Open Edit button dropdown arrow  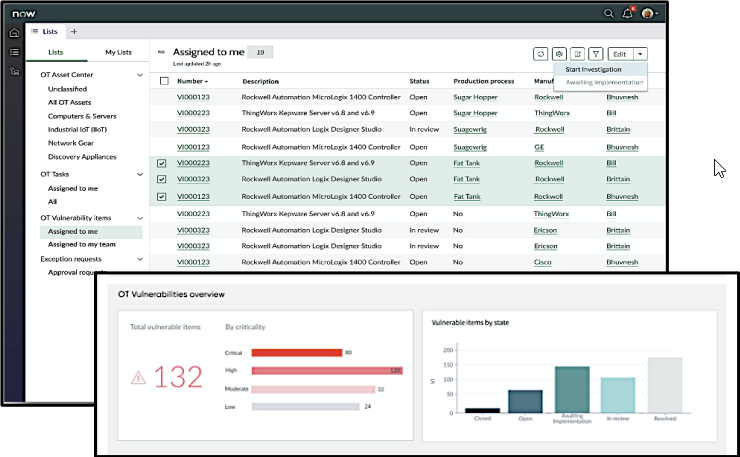[x=640, y=54]
